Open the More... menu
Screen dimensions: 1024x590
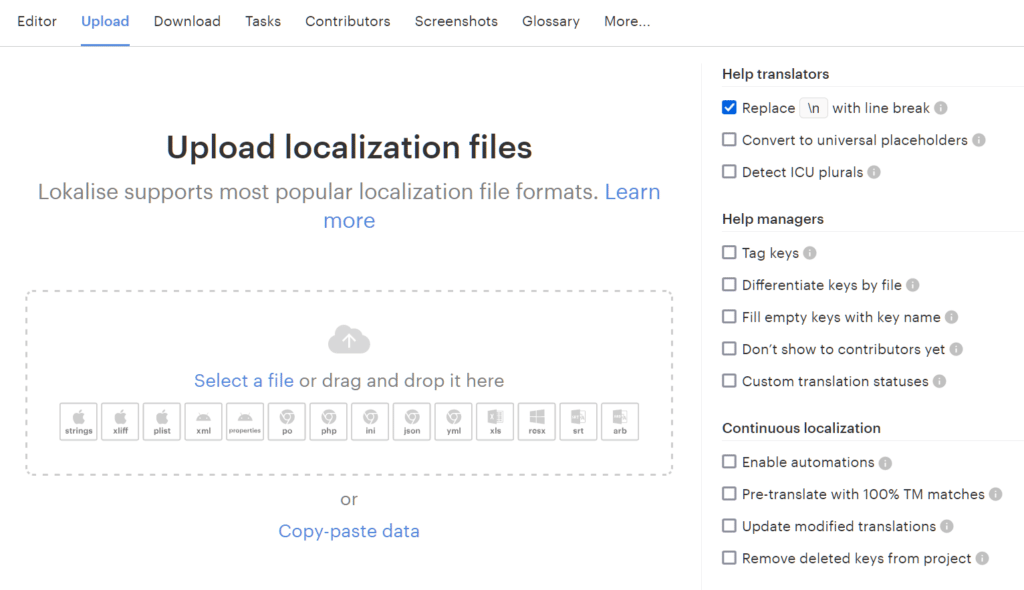[x=627, y=21]
